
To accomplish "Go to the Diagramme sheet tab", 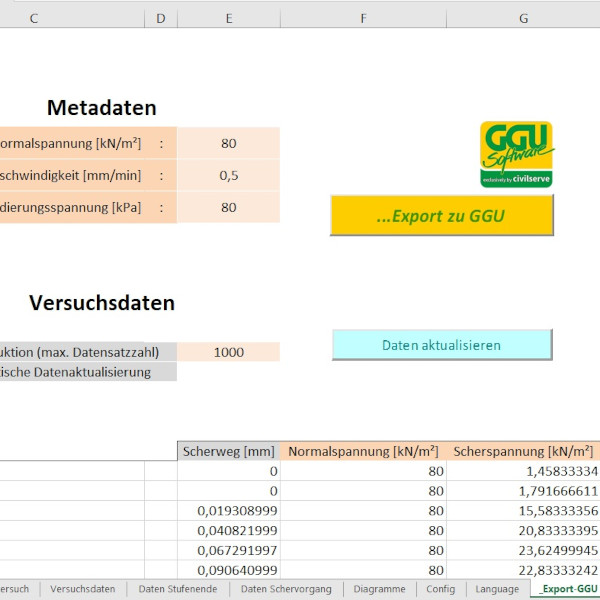I will 379,589.
